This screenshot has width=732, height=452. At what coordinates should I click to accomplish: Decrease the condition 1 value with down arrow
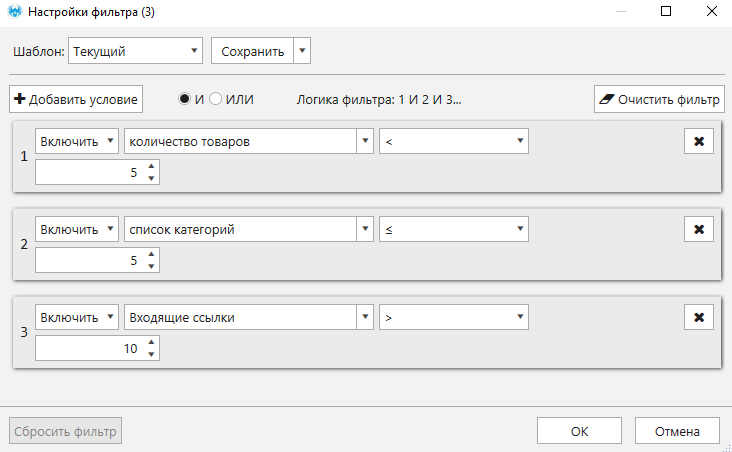[151, 178]
